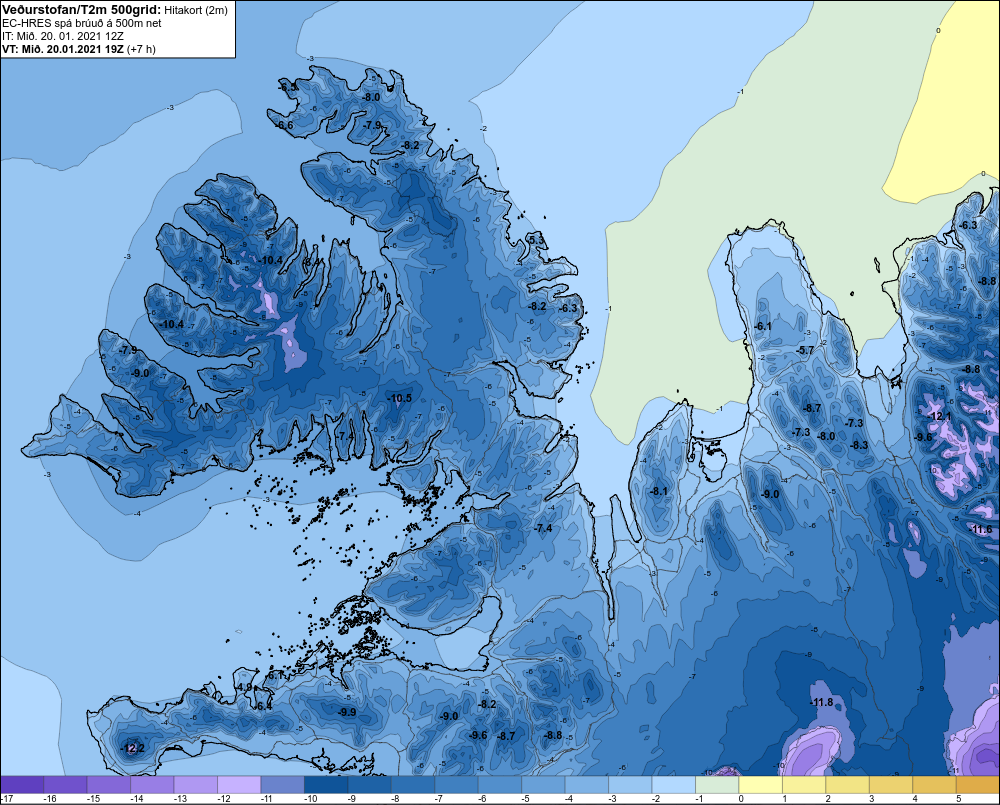
Task: Click the 3 label on the legend scale
Action: [x=872, y=799]
